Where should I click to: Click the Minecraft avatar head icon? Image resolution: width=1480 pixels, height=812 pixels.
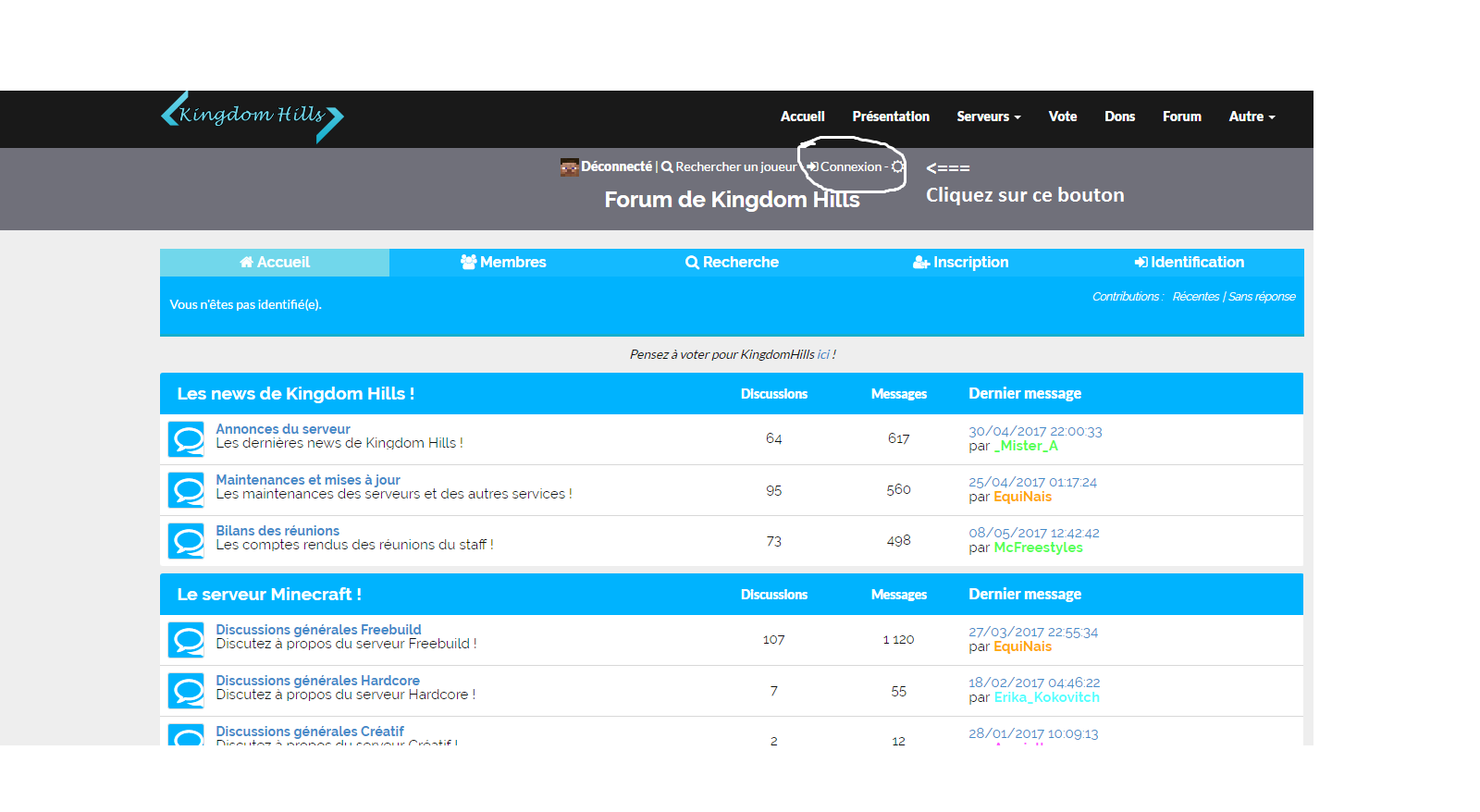(x=569, y=167)
